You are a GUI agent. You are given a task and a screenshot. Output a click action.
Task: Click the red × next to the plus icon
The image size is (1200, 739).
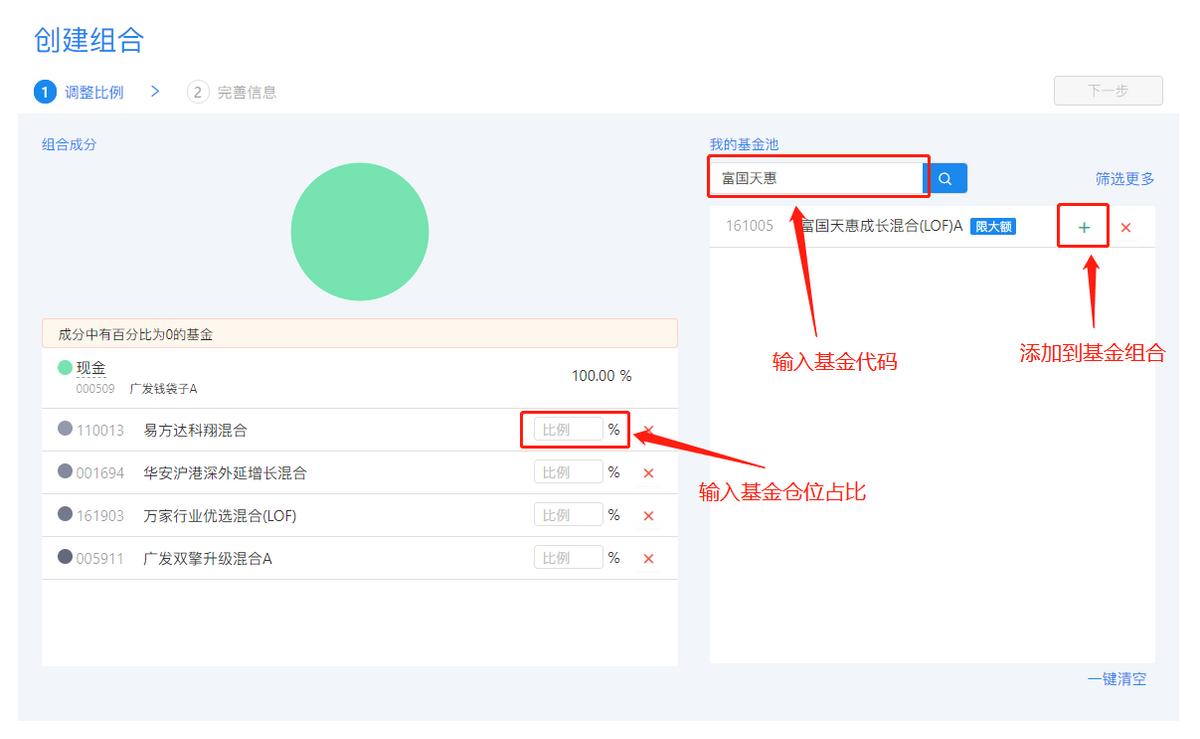(x=1126, y=227)
